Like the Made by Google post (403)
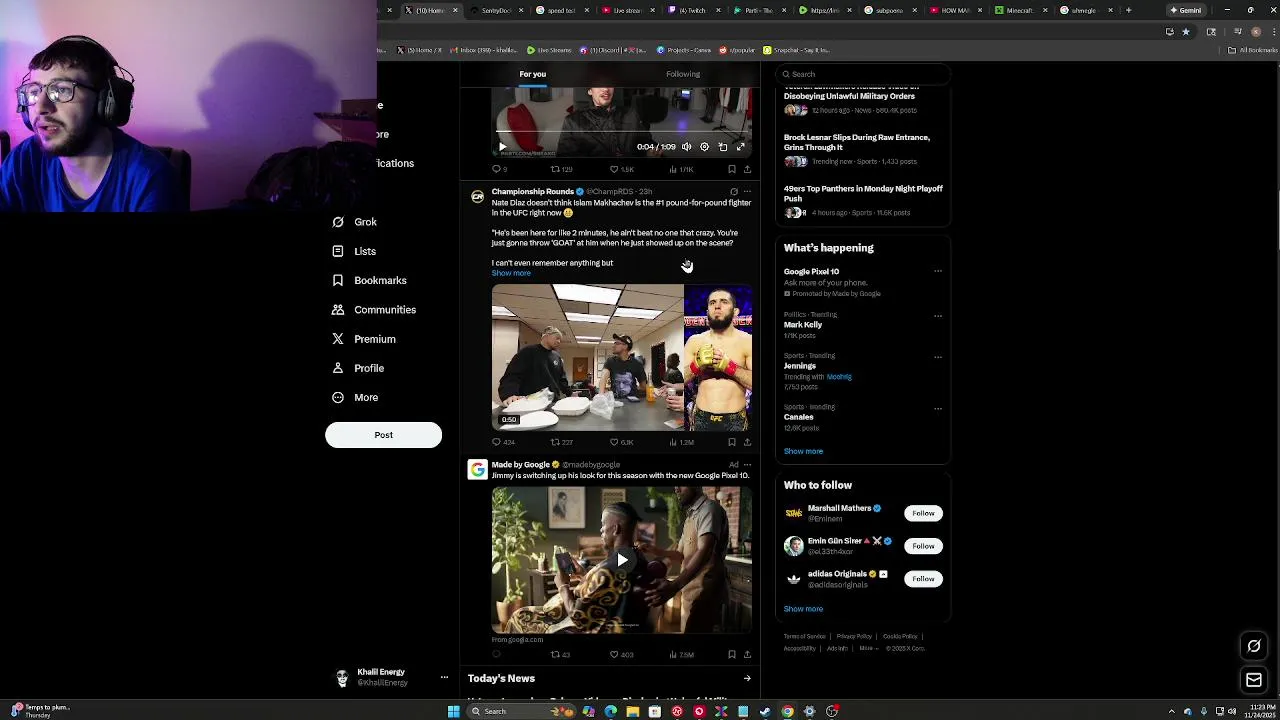Viewport: 1280px width, 720px height. (x=621, y=655)
